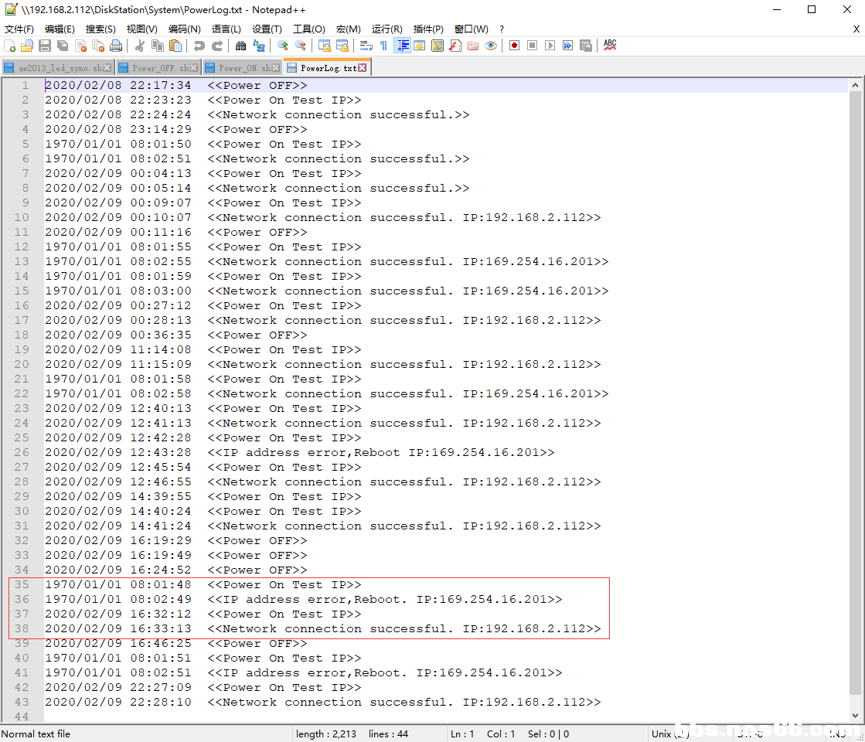Viewport: 865px width, 742px height.
Task: Open the 工具(O) menu
Action: pyautogui.click(x=309, y=29)
